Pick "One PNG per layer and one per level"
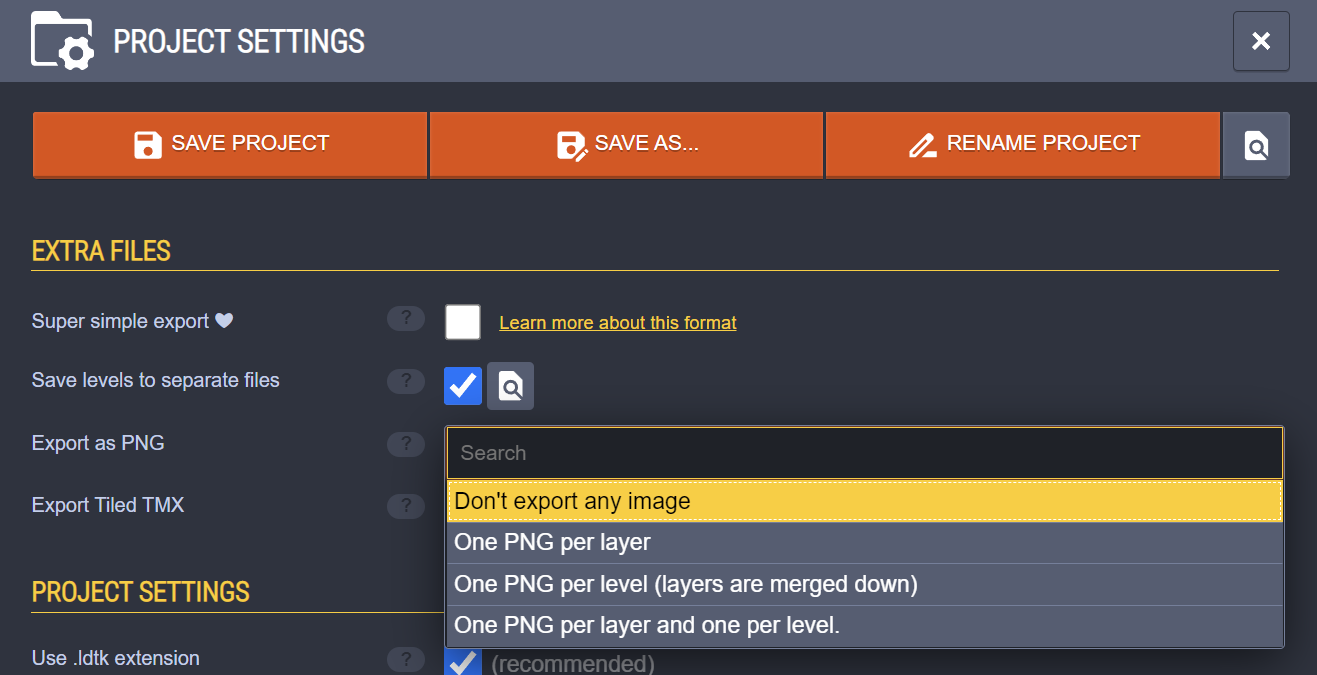 [x=864, y=626]
